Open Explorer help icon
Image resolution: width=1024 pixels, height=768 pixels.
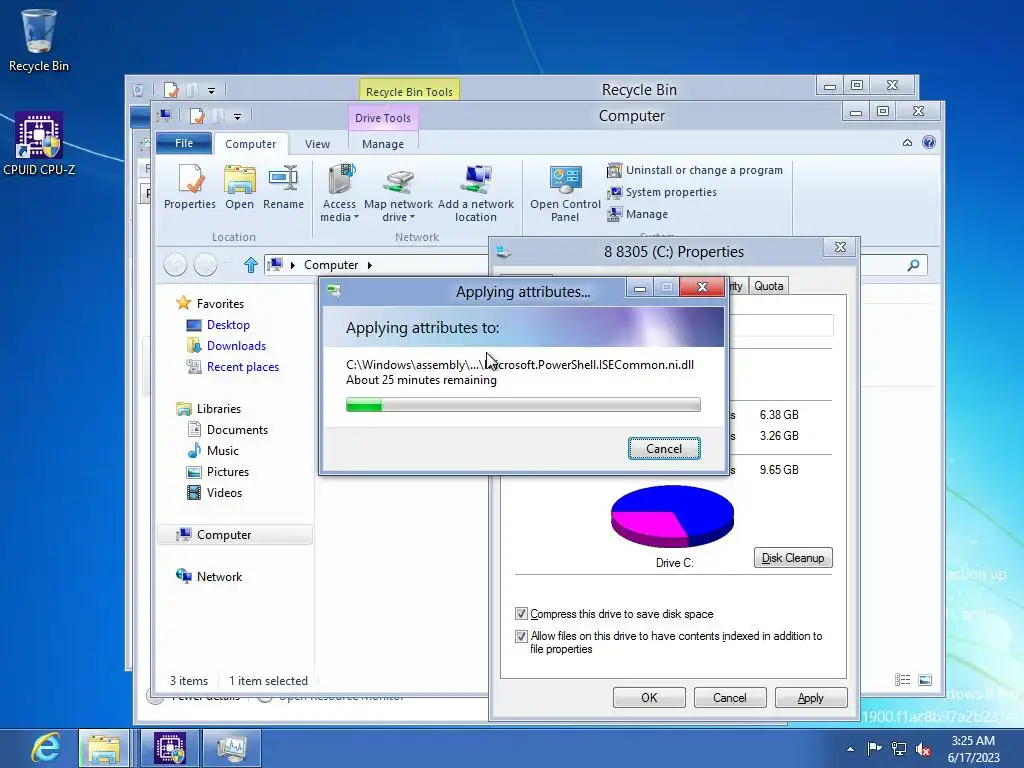(x=929, y=142)
